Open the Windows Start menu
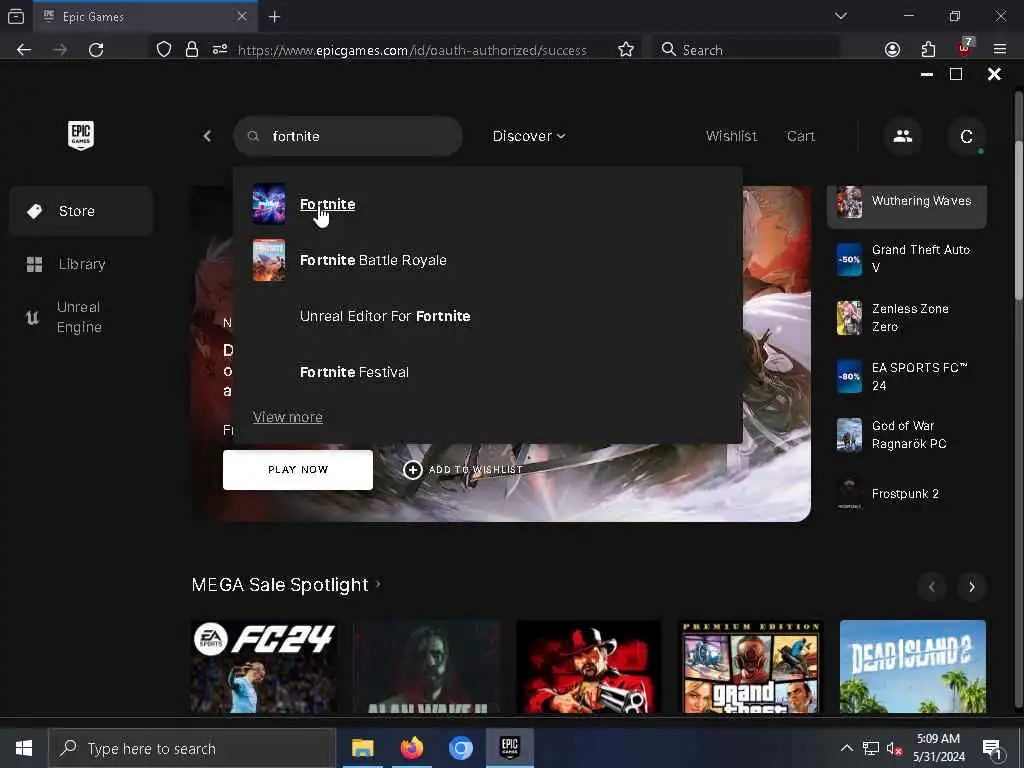1024x768 pixels. [x=24, y=748]
